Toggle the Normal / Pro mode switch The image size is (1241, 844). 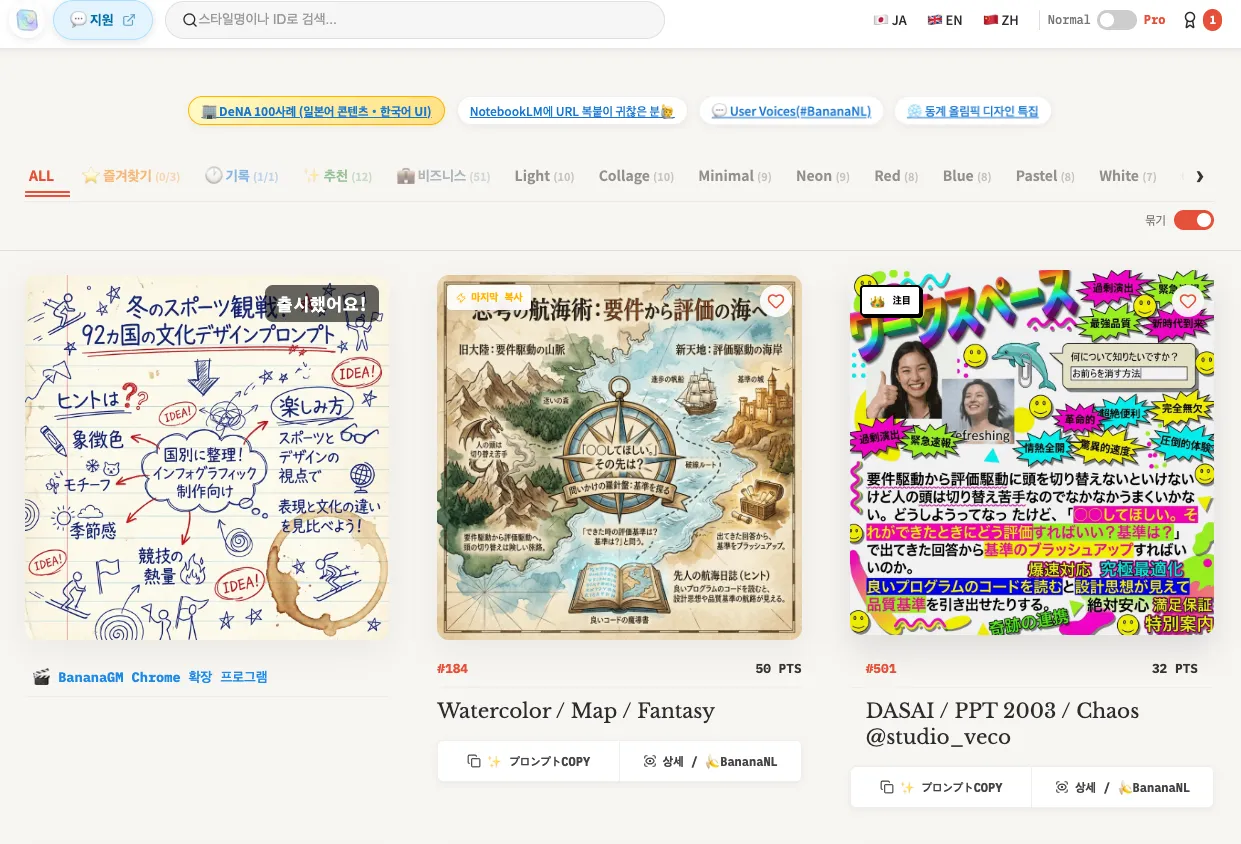coord(1116,20)
